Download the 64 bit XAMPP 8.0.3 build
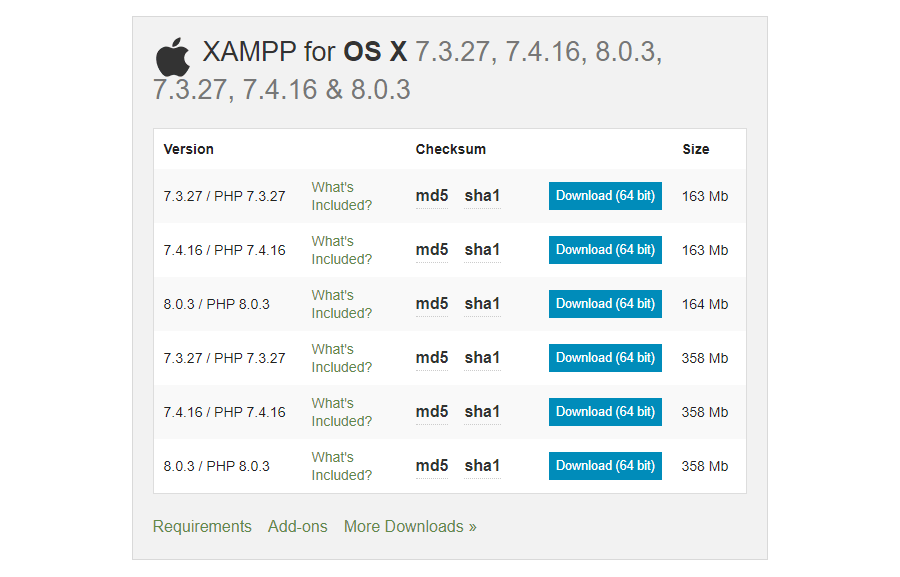The height and width of the screenshot is (577, 900). (604, 303)
